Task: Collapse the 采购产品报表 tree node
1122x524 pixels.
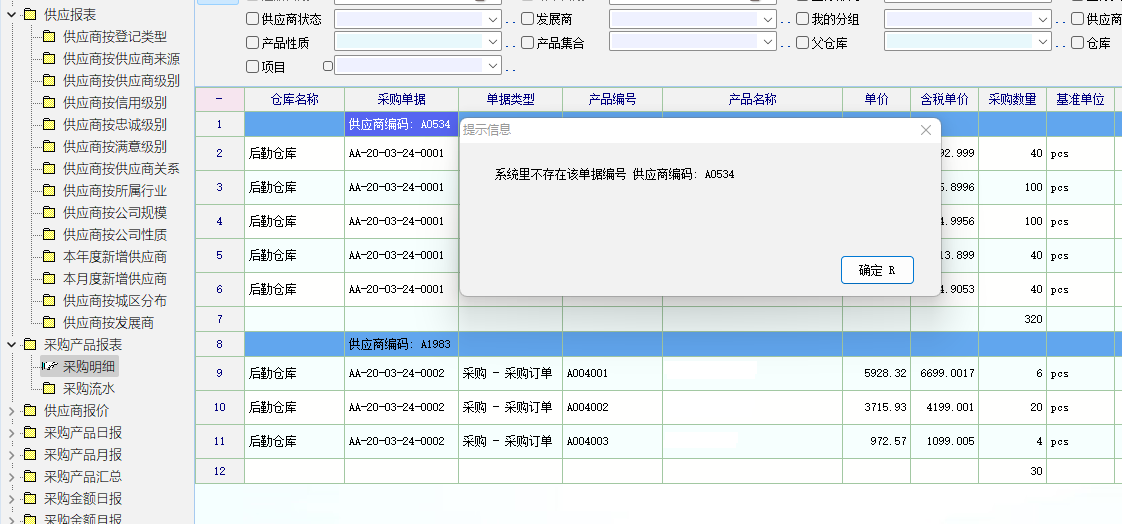Action: click(11, 345)
